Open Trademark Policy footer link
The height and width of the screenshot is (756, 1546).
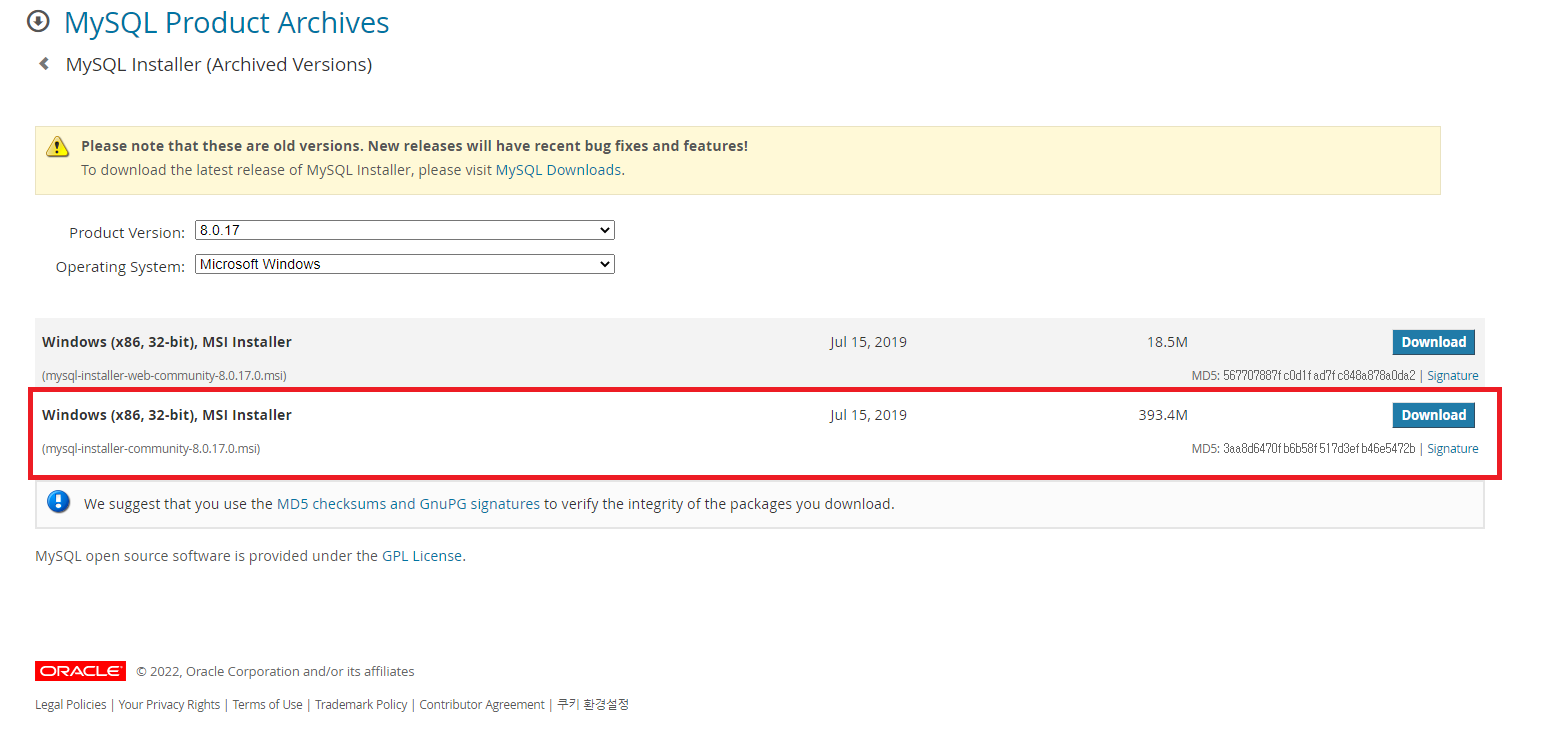pyautogui.click(x=361, y=705)
